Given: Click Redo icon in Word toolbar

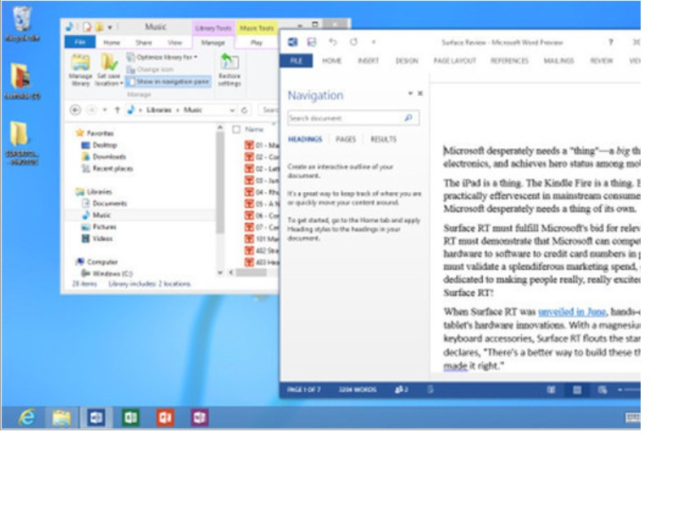Looking at the screenshot, I should pos(354,42).
